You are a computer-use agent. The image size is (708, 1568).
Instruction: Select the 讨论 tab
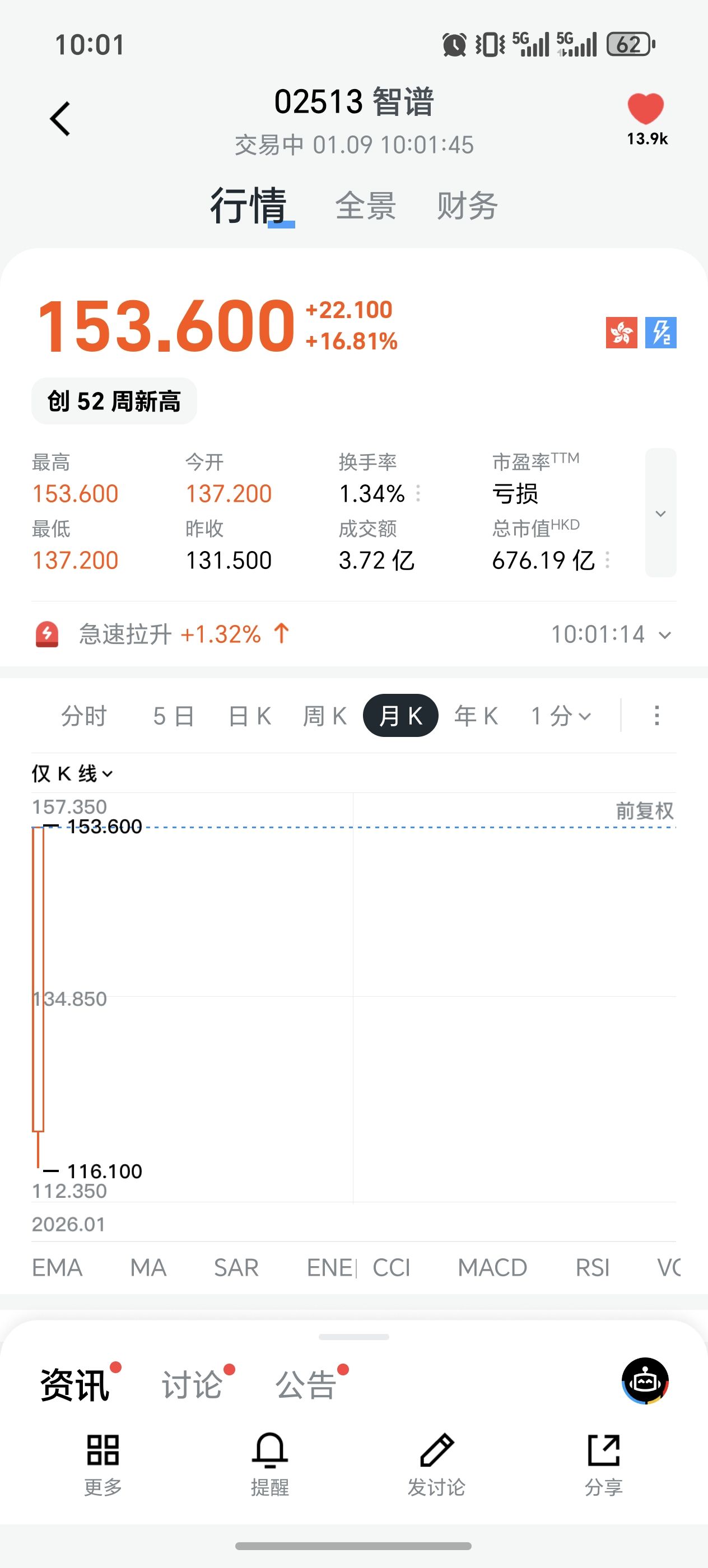(x=192, y=1385)
